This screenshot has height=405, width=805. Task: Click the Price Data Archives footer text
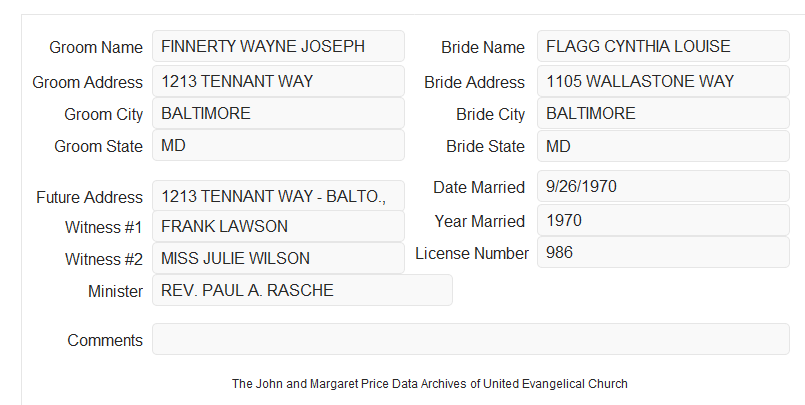coord(430,384)
